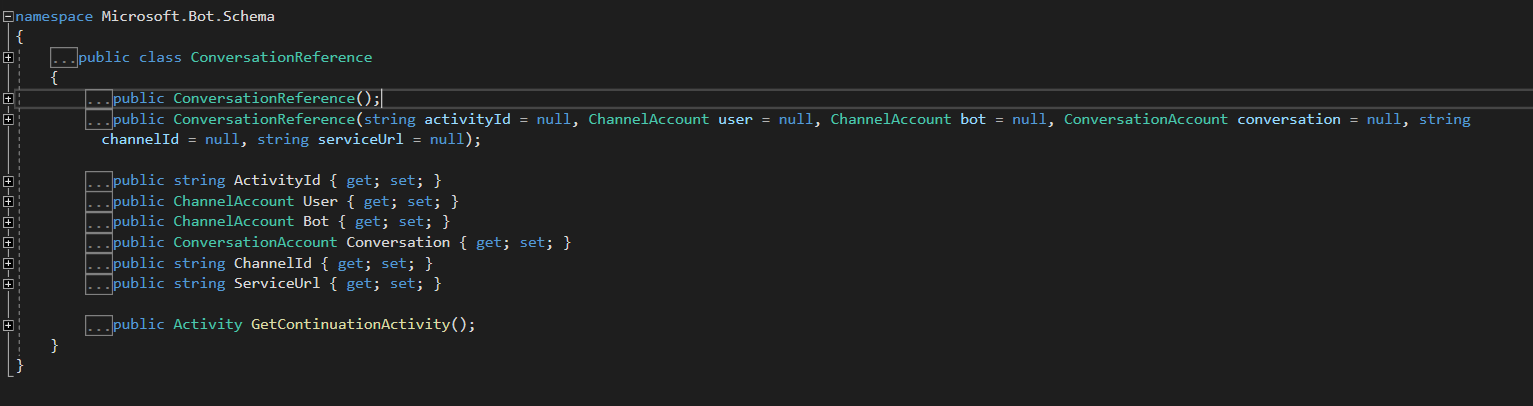Viewport: 1533px width, 406px height.
Task: Open collapsed ellipsis before ChannelAccount User property
Action: (x=99, y=201)
